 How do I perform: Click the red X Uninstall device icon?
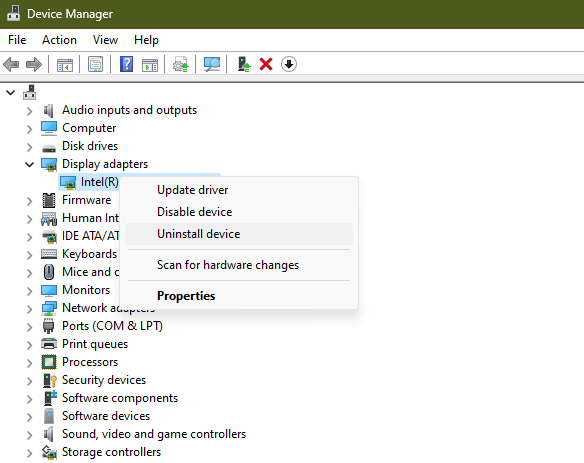[266, 64]
